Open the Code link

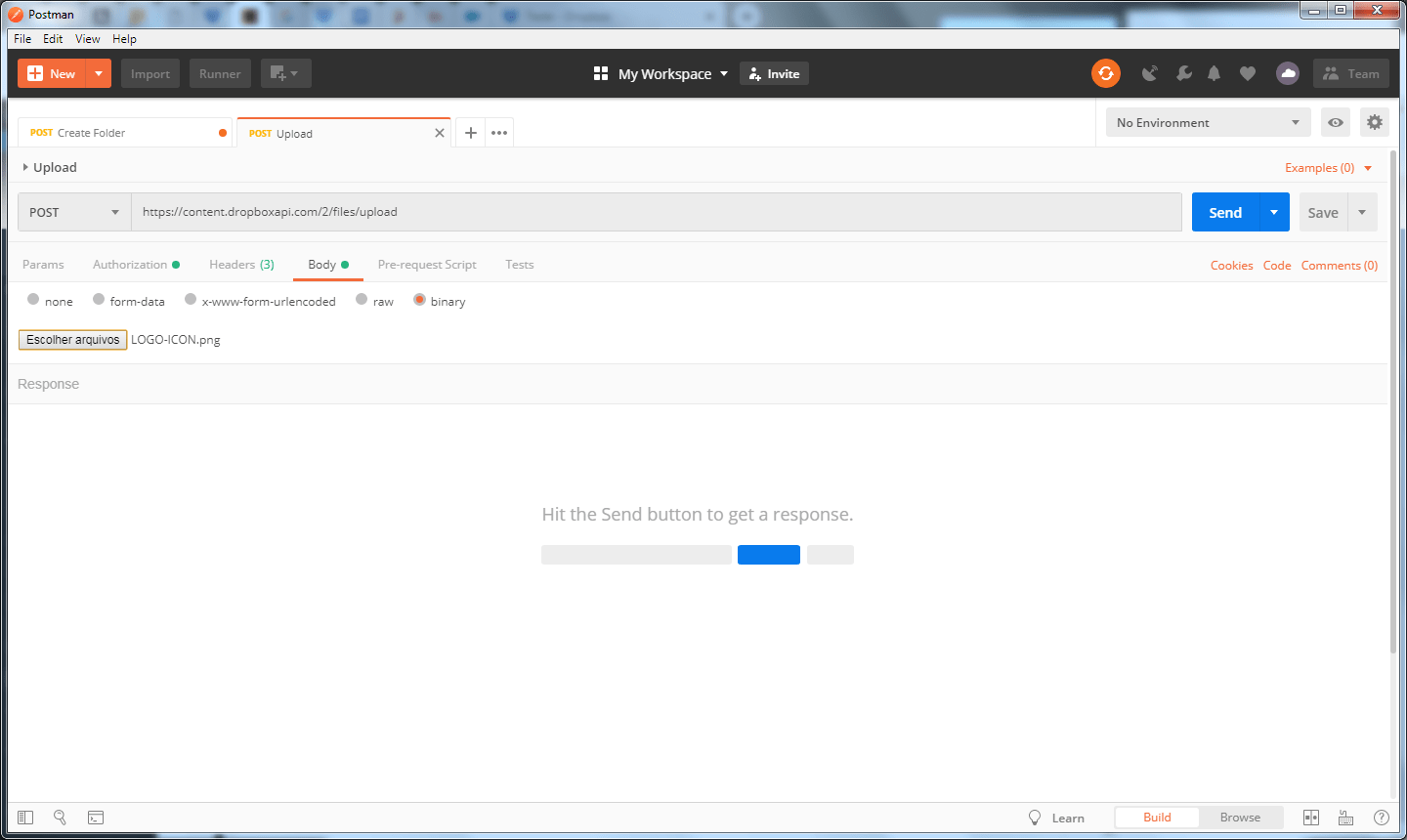point(1277,266)
